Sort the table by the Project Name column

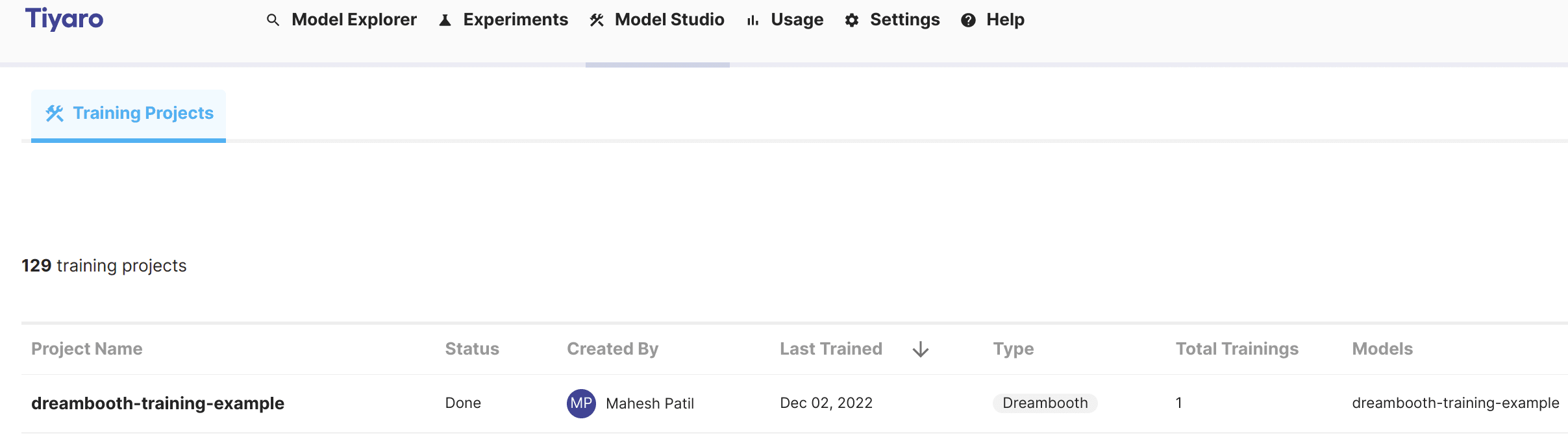(87, 349)
